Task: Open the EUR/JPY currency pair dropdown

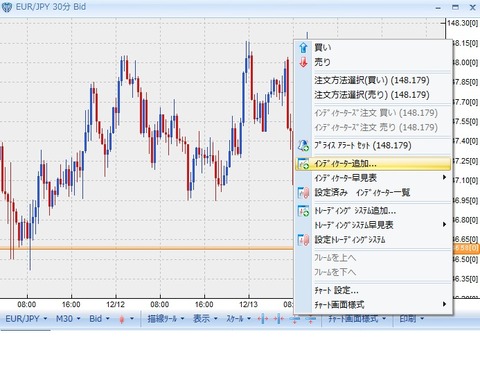Action: tap(26, 319)
